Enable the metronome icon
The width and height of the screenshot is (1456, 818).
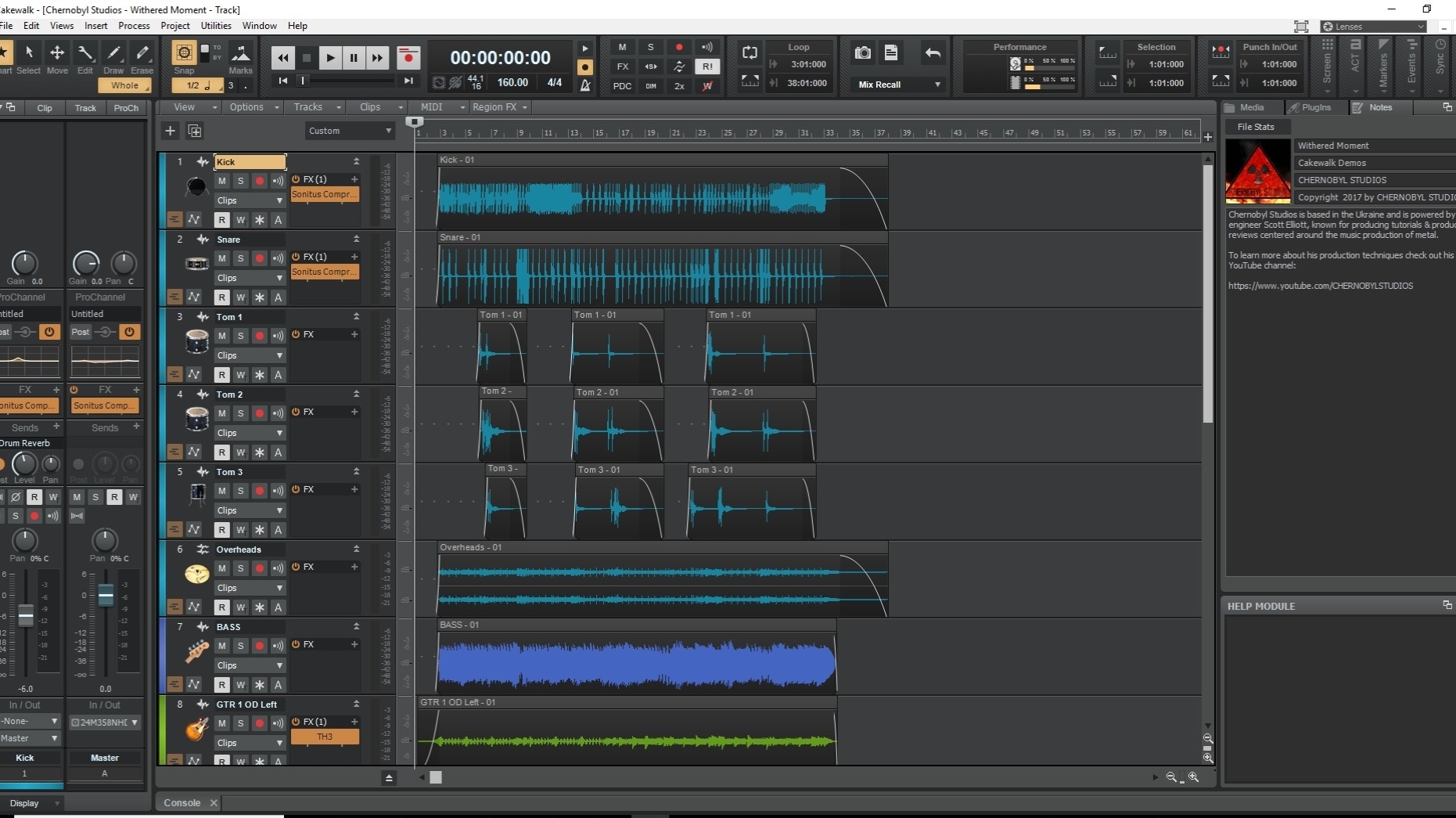click(585, 85)
